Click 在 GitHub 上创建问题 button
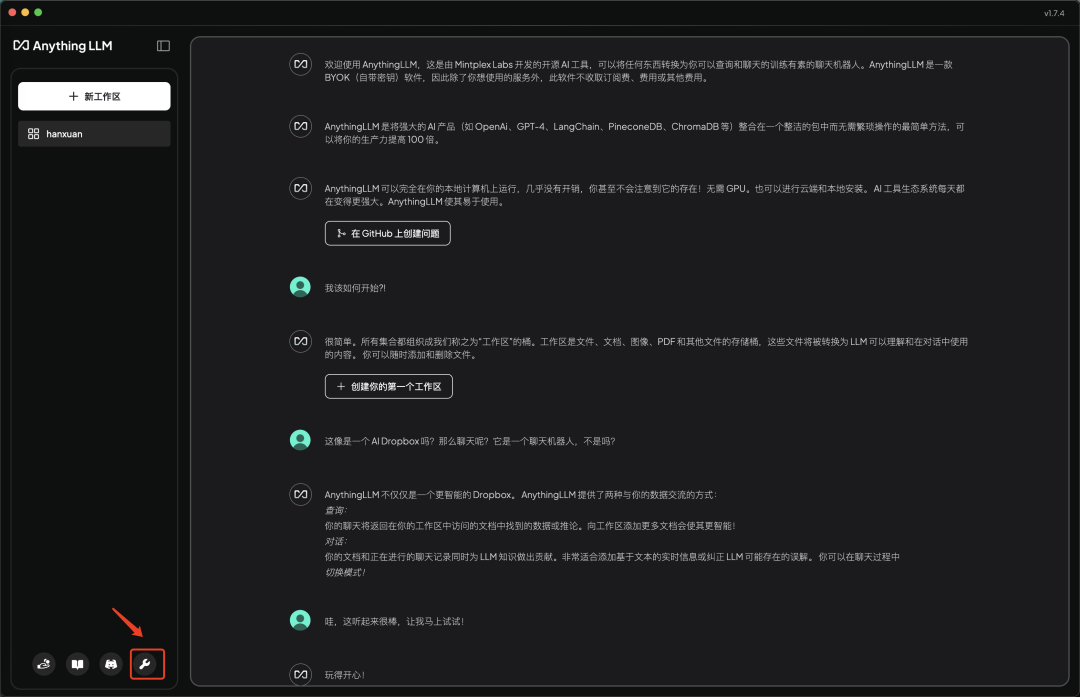This screenshot has height=697, width=1080. click(x=388, y=233)
